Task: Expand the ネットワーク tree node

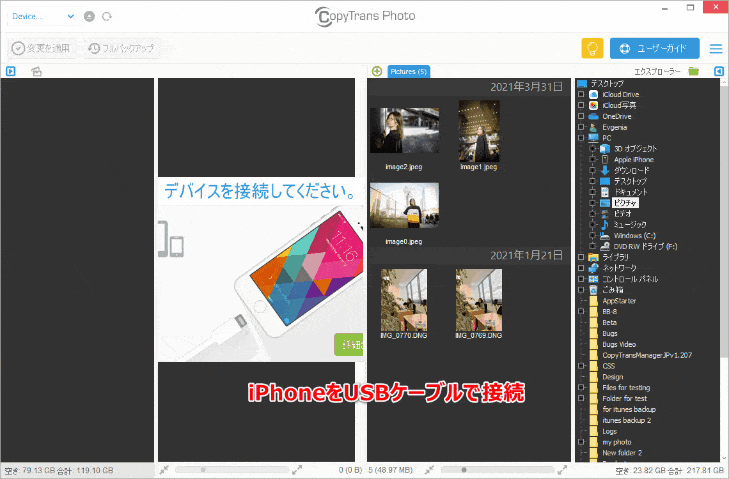Action: pos(581,268)
